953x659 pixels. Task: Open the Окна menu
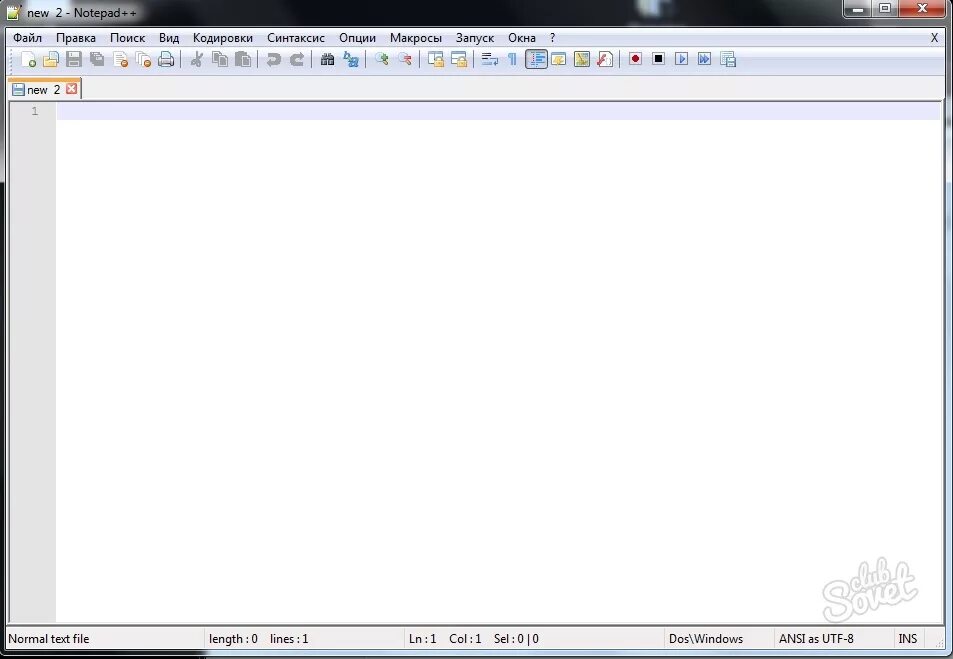tap(522, 38)
